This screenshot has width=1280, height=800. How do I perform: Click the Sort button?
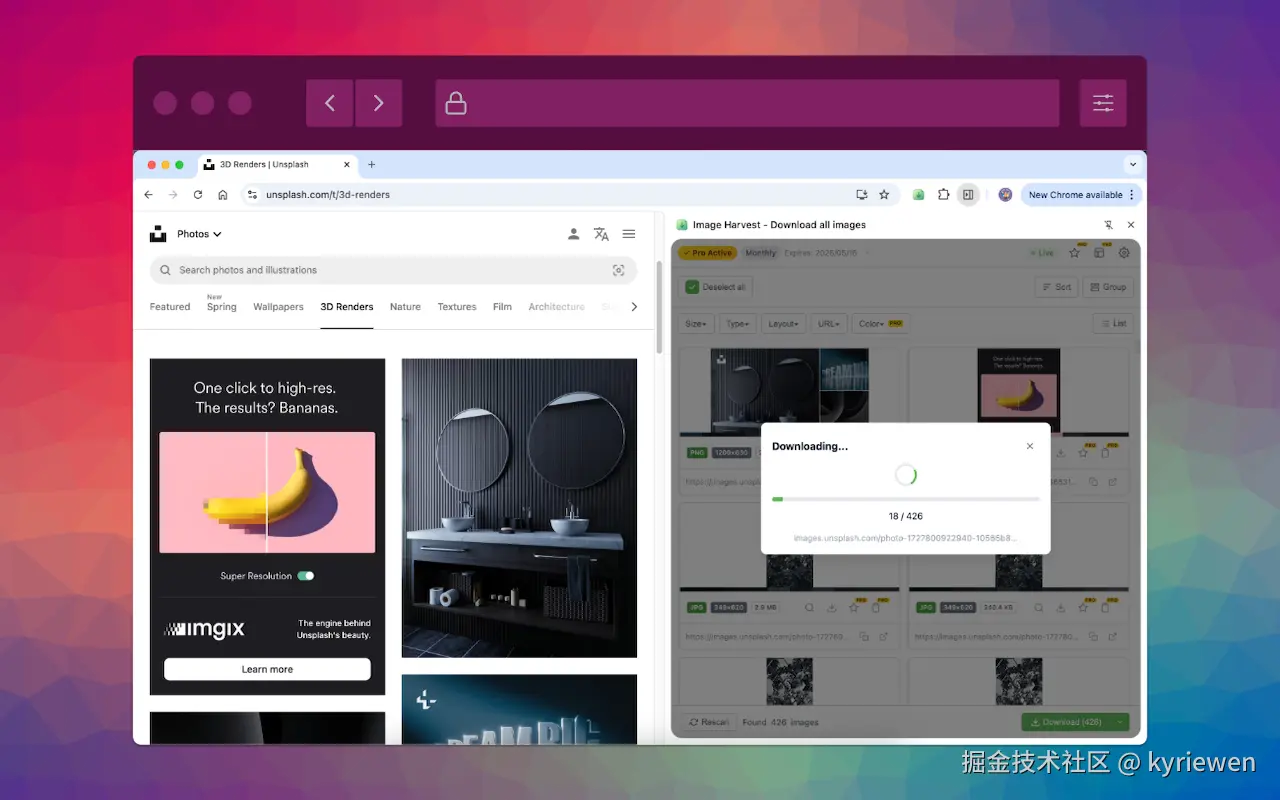(x=1055, y=287)
